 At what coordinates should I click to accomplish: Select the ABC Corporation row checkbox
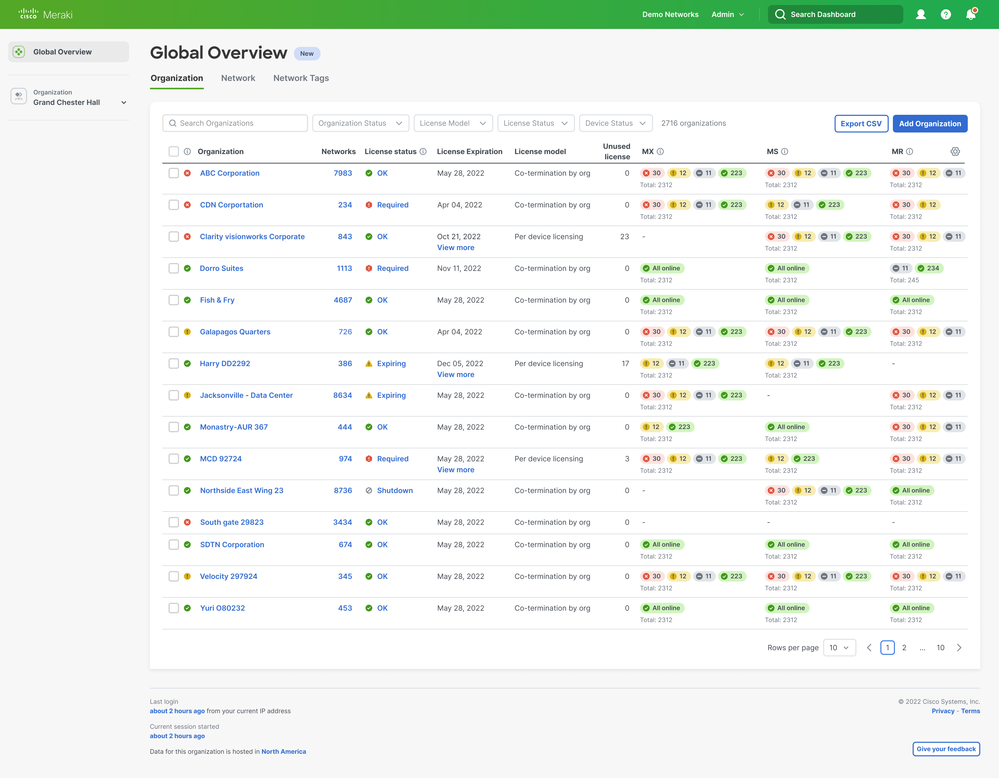tap(174, 173)
